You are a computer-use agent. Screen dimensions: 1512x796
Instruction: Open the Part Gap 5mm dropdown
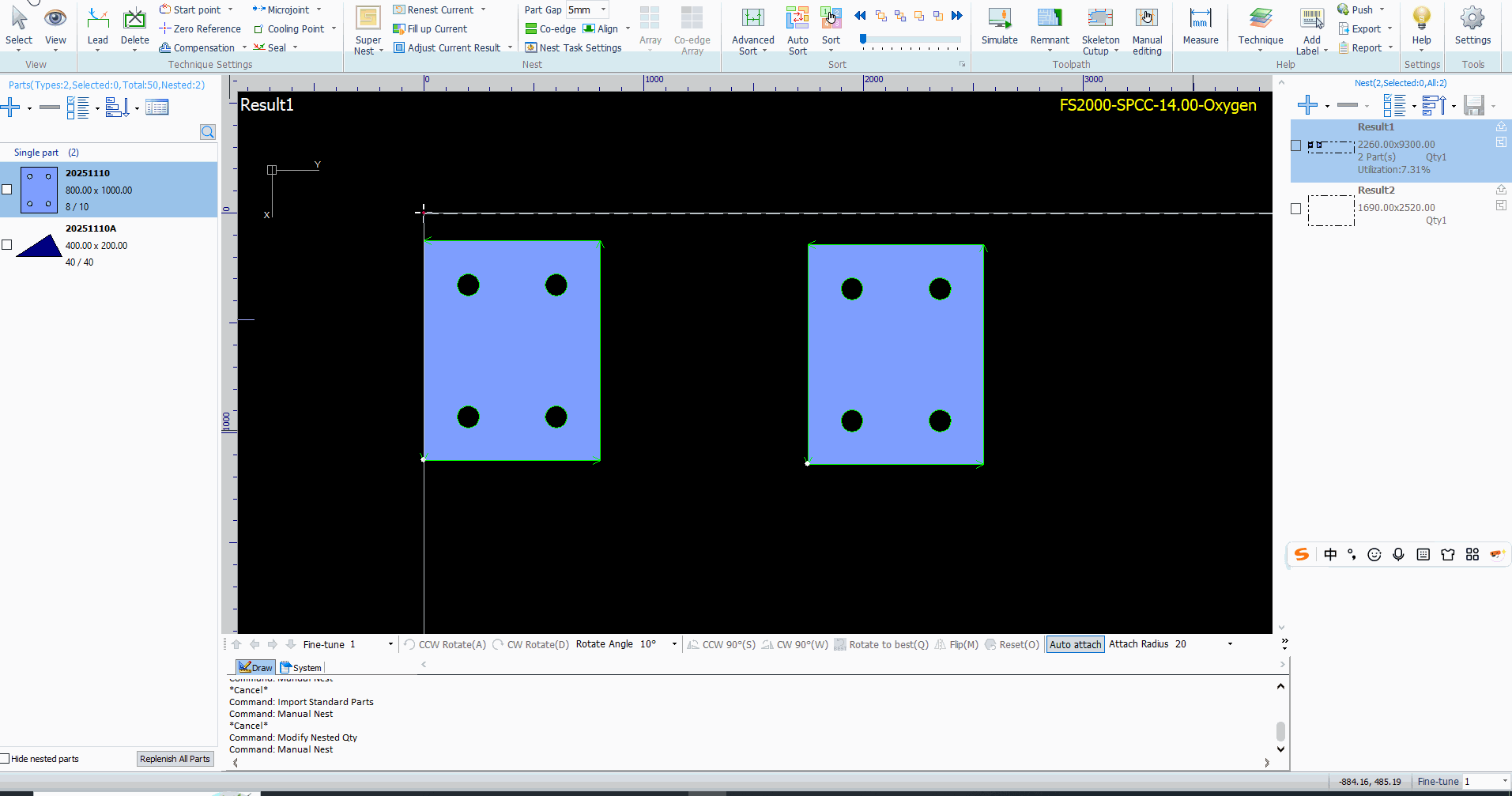coord(603,9)
